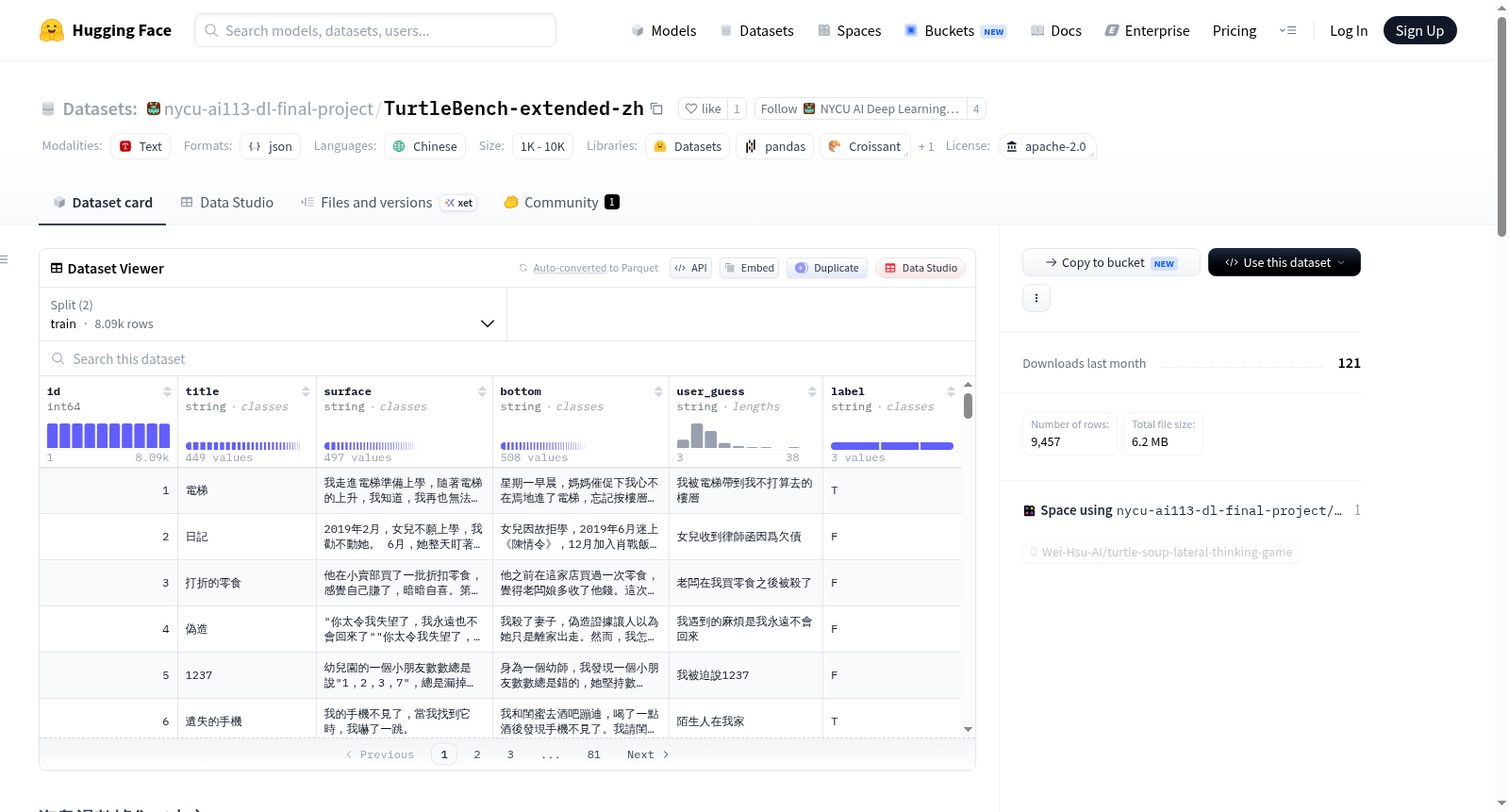Click the sort icon on surface column
The width and height of the screenshot is (1509, 812).
482,391
